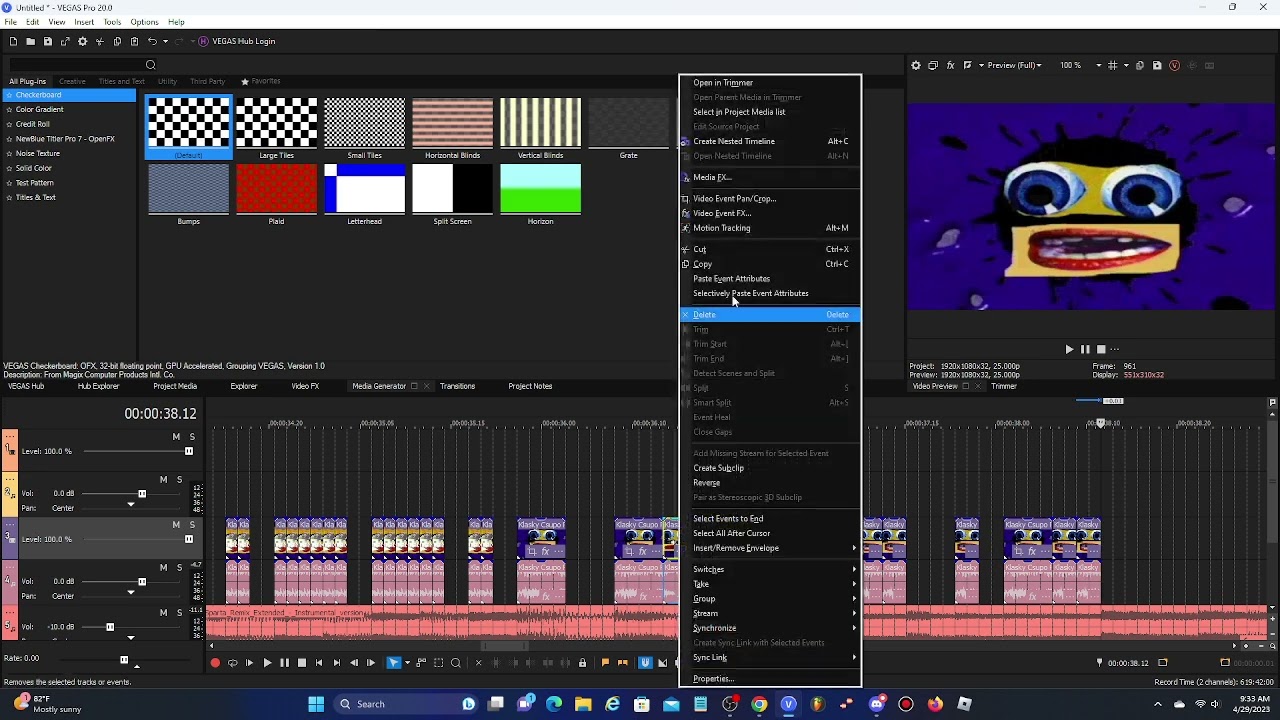Viewport: 1280px width, 720px height.
Task: Open Video Preview settings gear icon
Action: [916, 65]
